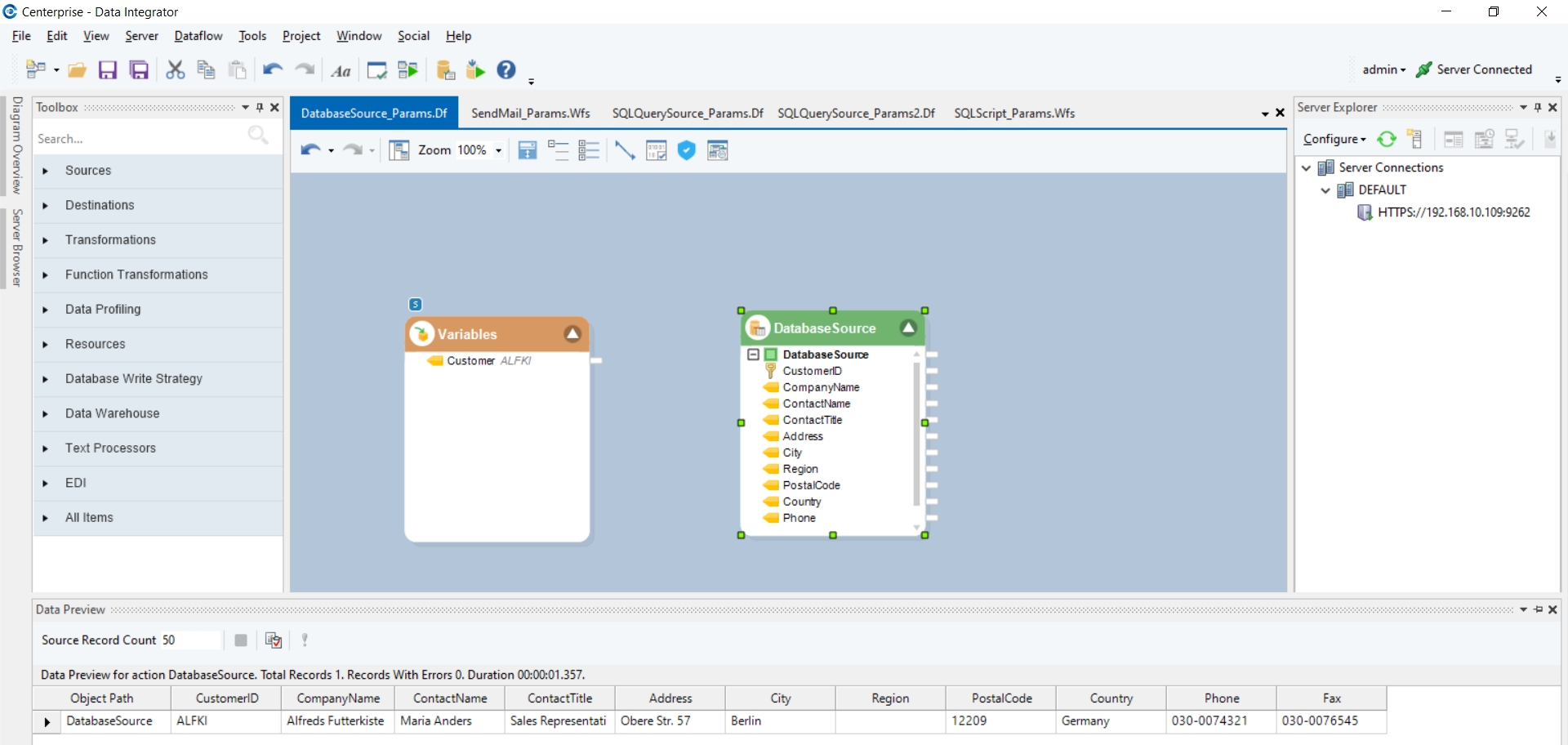Click the Cut scissors icon
The height and width of the screenshot is (745, 1568).
tap(175, 70)
